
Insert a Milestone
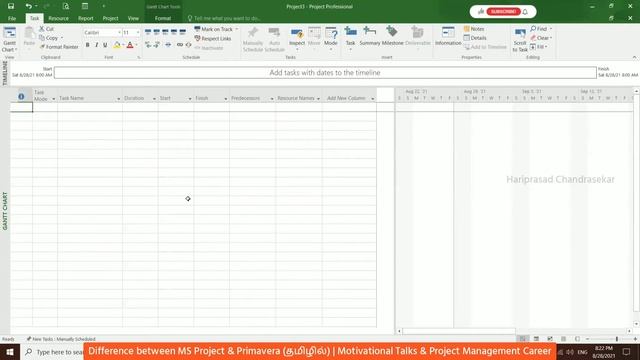(392, 36)
